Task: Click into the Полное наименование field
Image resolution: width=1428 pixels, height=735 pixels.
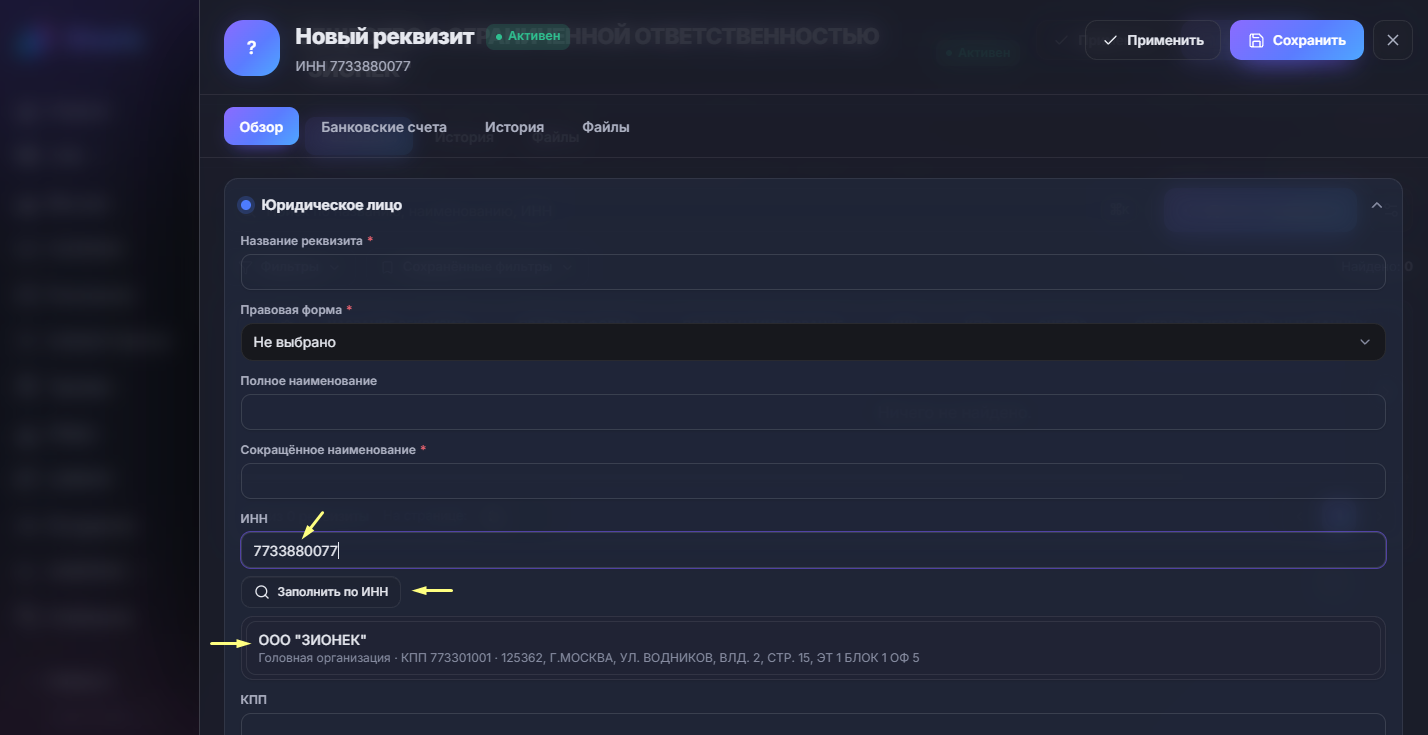Action: (x=813, y=412)
